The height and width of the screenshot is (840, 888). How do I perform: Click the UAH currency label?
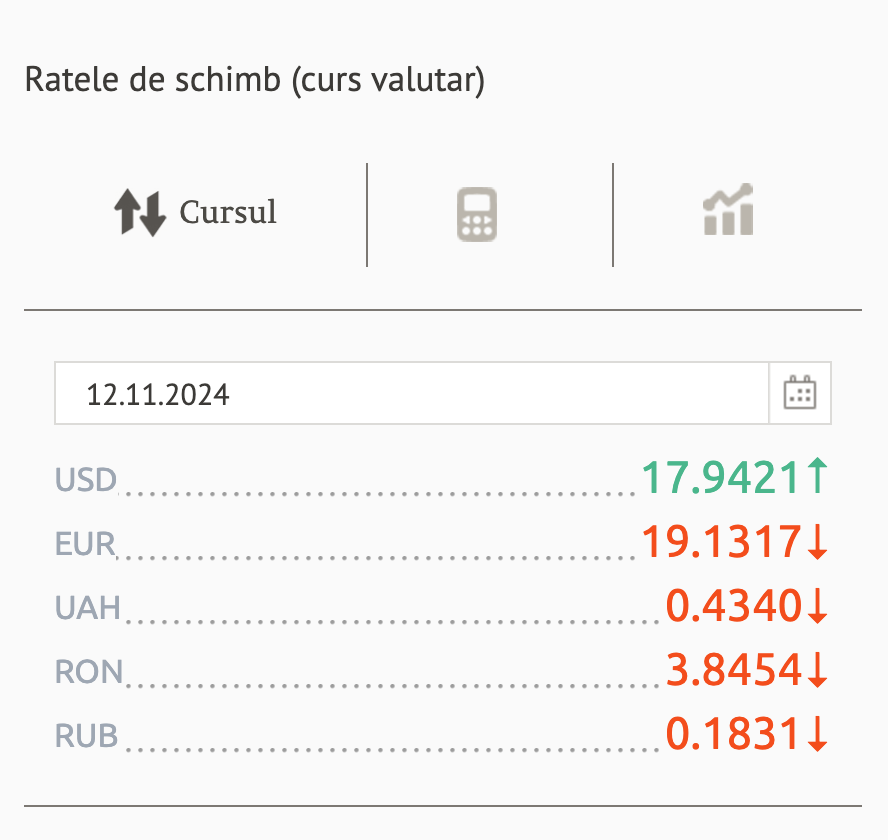[x=88, y=608]
